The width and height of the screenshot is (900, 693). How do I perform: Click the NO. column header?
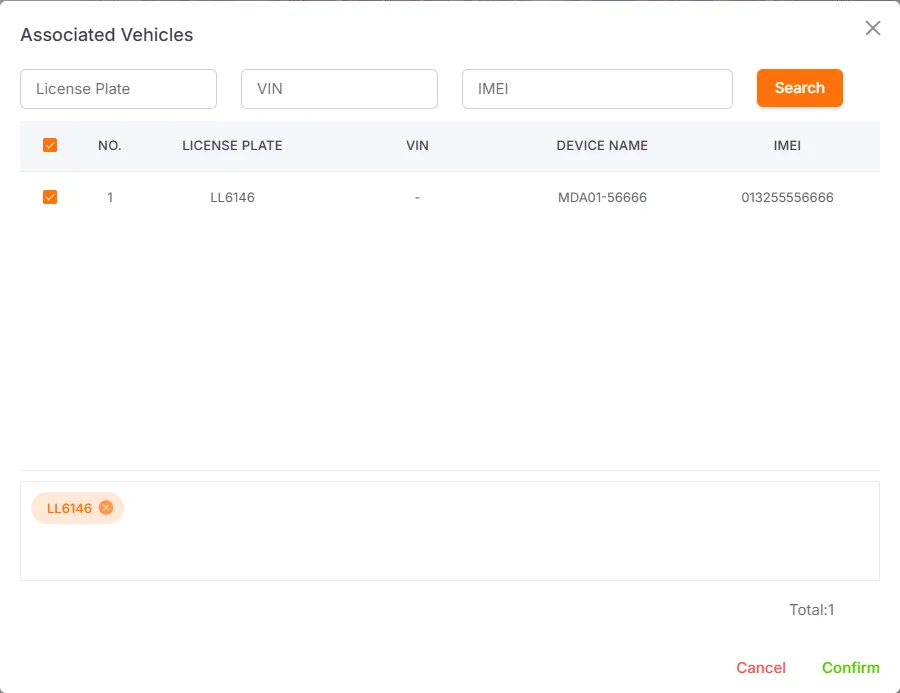pyautogui.click(x=109, y=145)
